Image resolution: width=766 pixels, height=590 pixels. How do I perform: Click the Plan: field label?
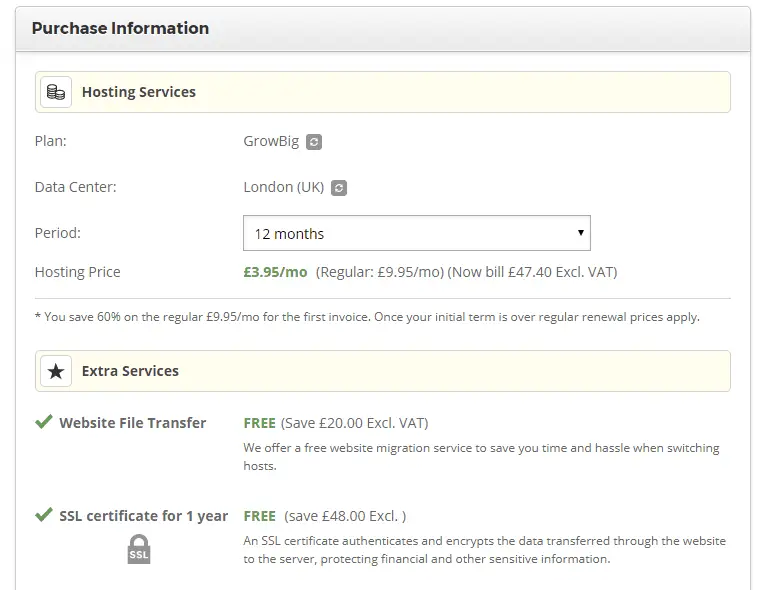[x=51, y=141]
